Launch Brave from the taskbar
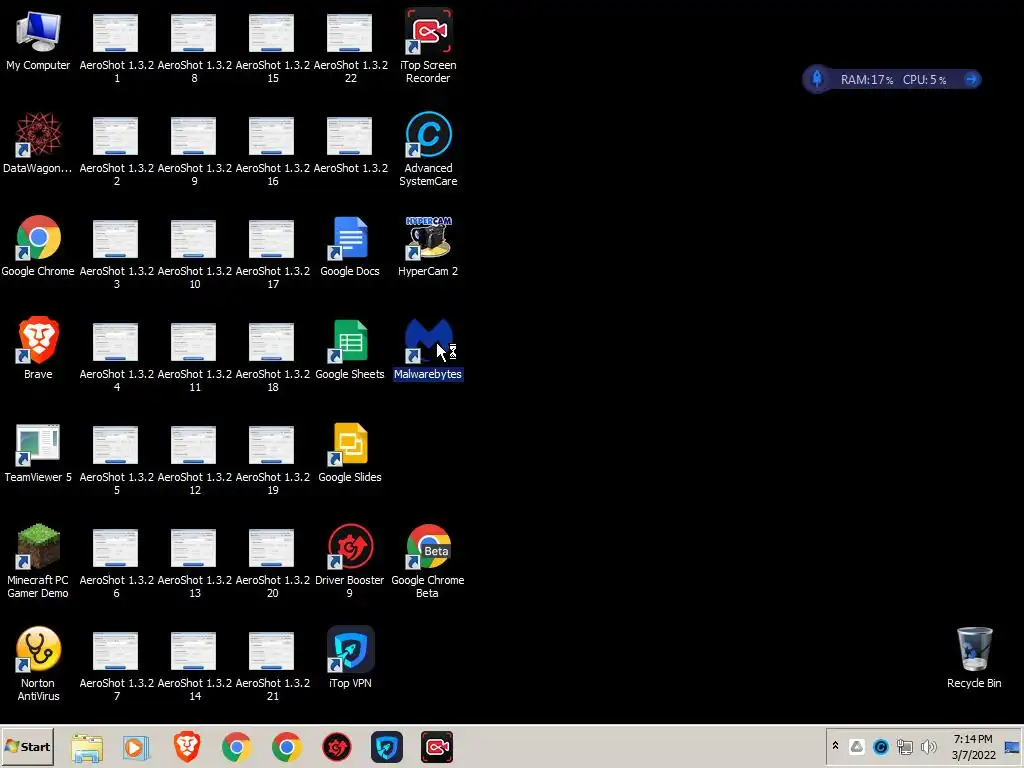 point(187,747)
